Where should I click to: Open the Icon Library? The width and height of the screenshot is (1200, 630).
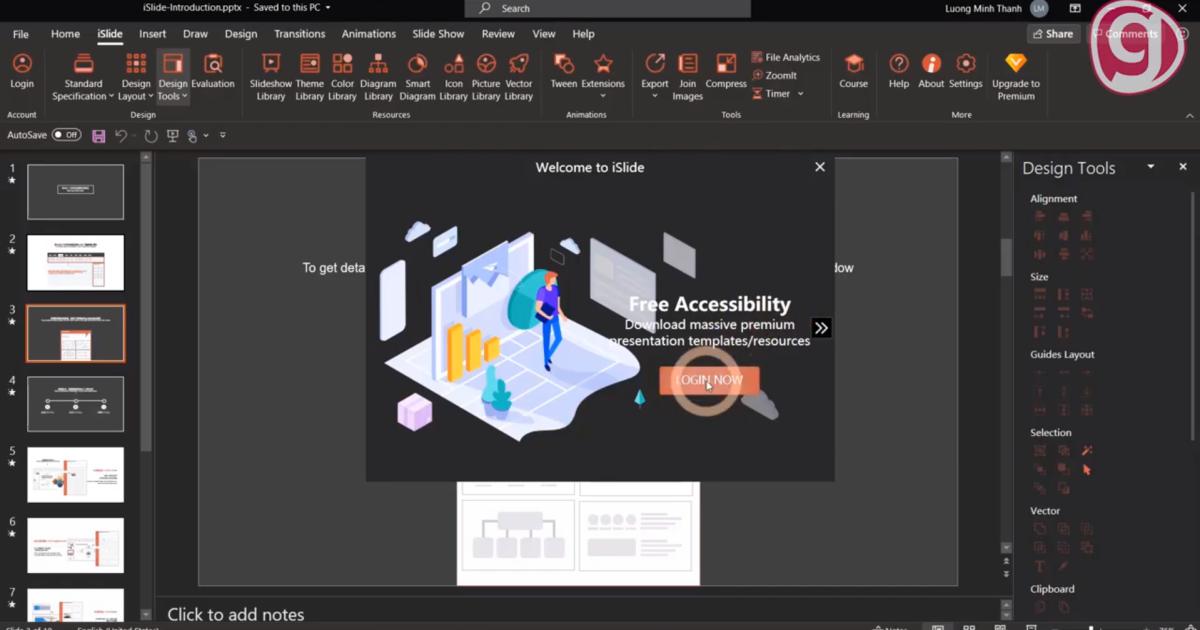453,76
